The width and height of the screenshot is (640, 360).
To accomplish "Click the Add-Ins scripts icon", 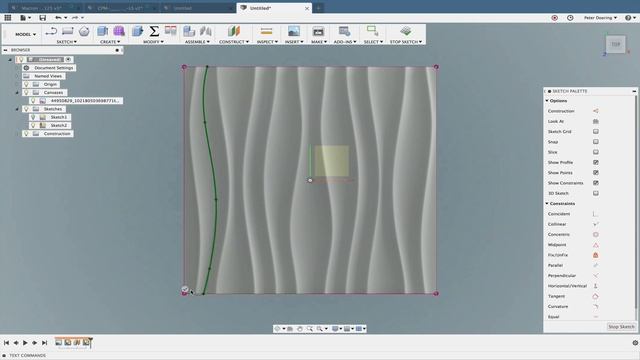I will click(x=344, y=31).
